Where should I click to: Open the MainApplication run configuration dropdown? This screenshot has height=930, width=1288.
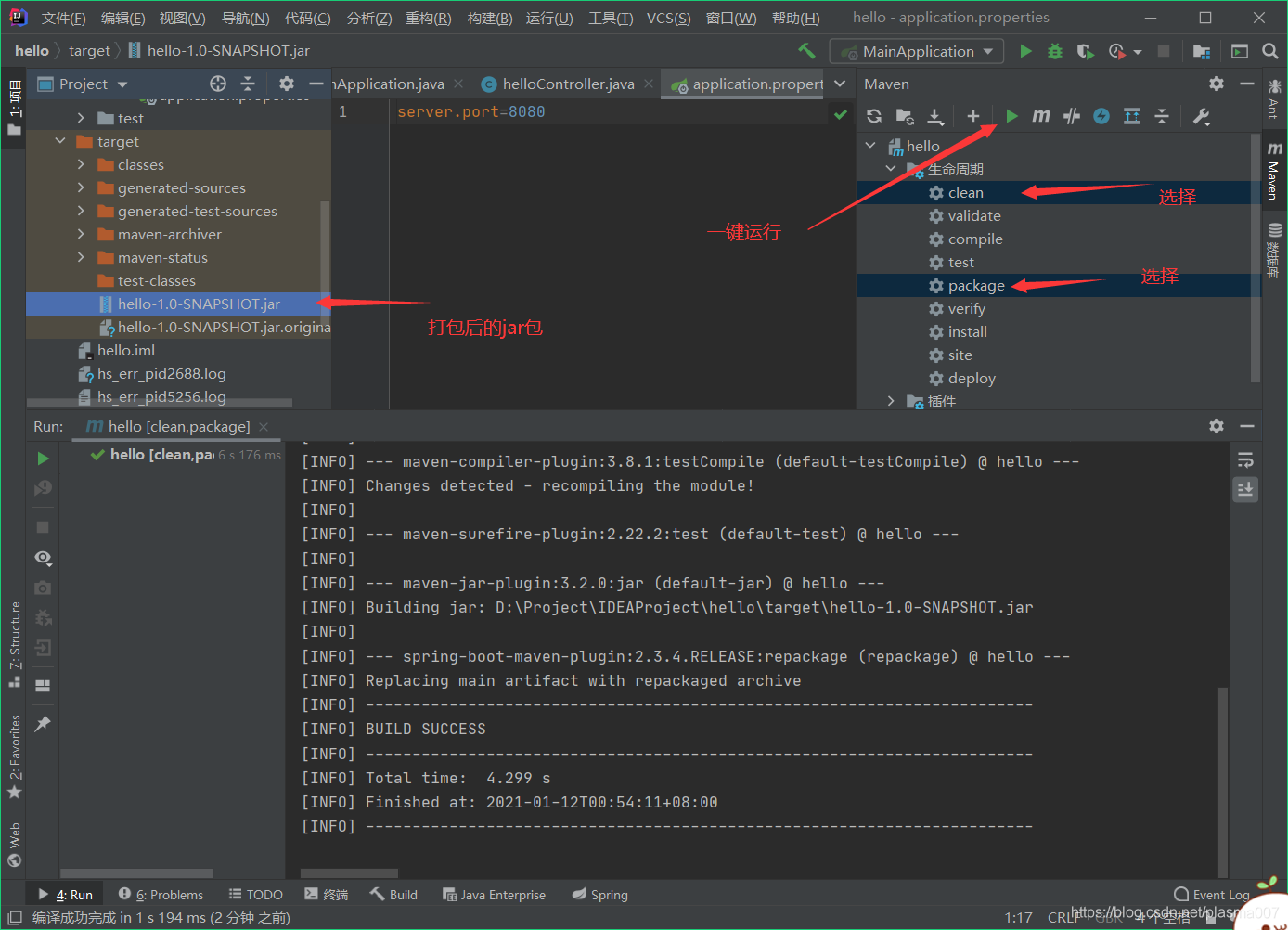coord(916,51)
